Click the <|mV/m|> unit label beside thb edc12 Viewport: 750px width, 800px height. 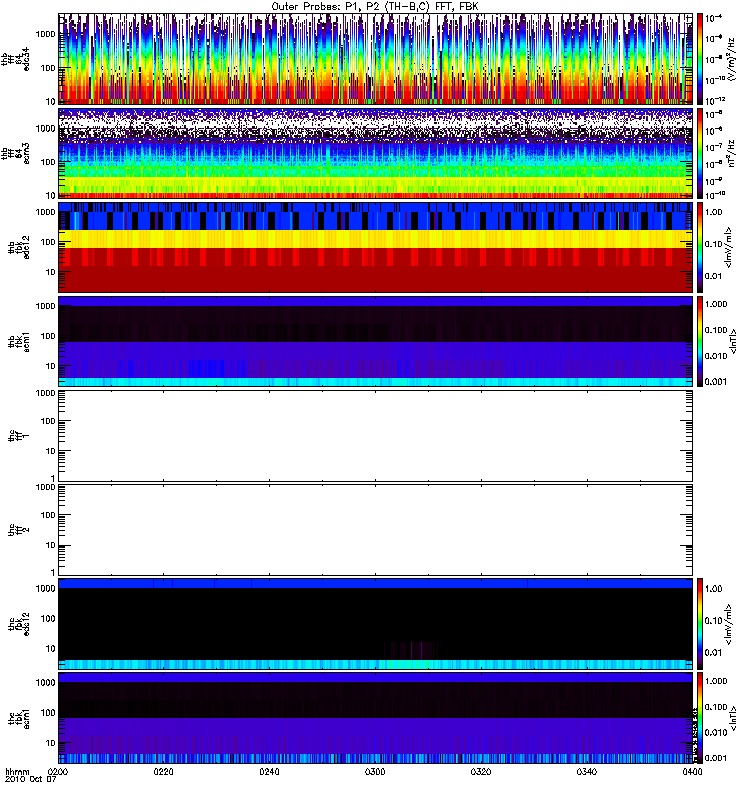(728, 247)
